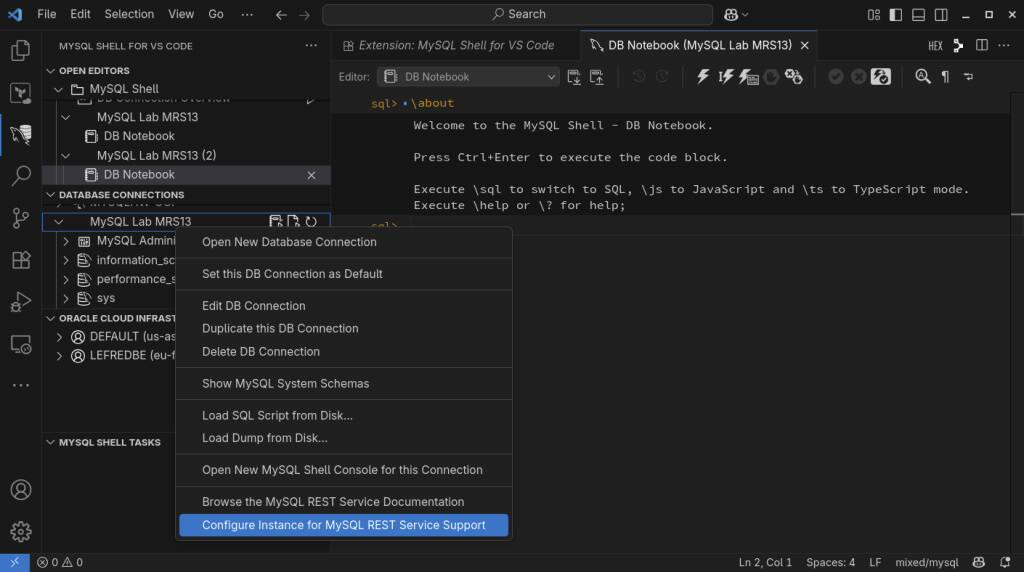Click Spaces: 4 indentation in status bar
Viewport: 1024px width, 572px height.
point(830,562)
